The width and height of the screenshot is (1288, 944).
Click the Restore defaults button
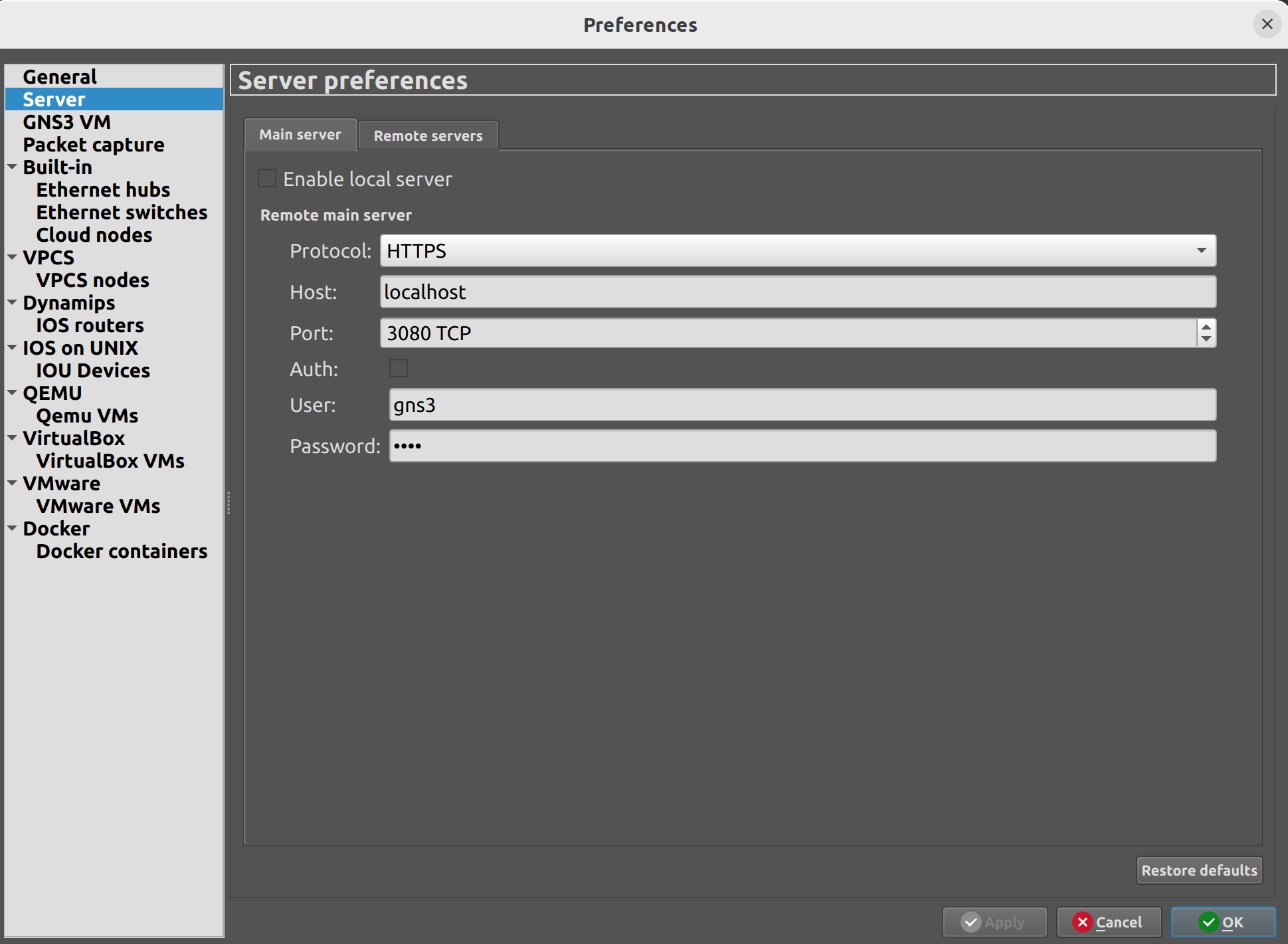tap(1198, 870)
